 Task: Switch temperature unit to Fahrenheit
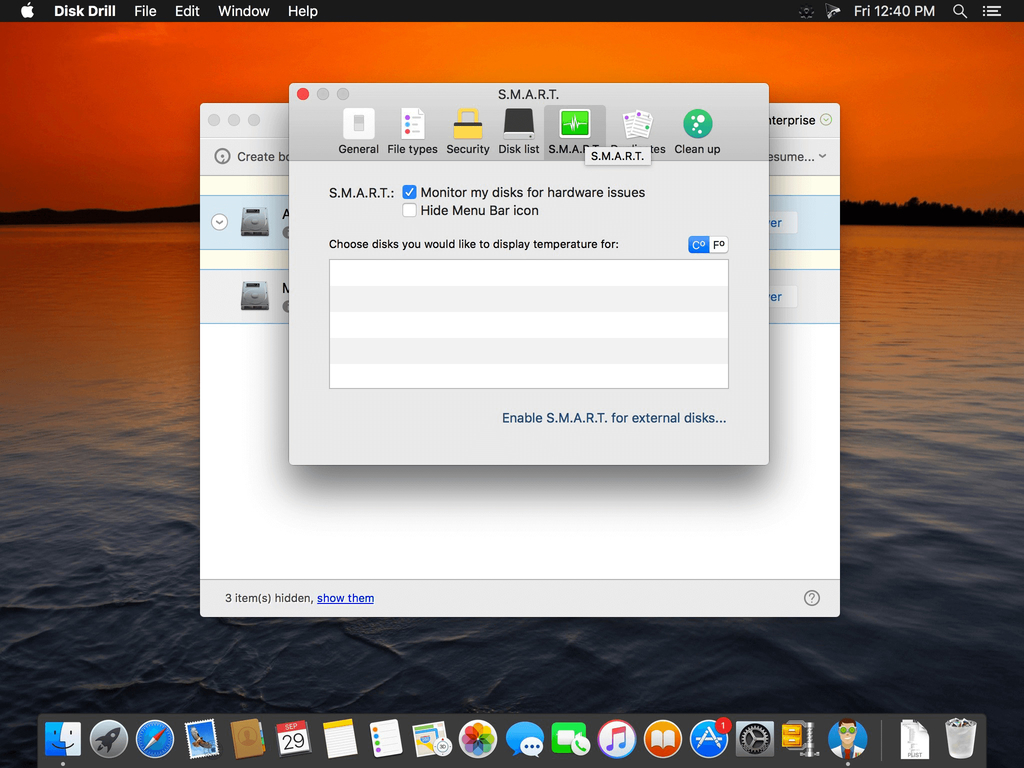click(x=719, y=245)
